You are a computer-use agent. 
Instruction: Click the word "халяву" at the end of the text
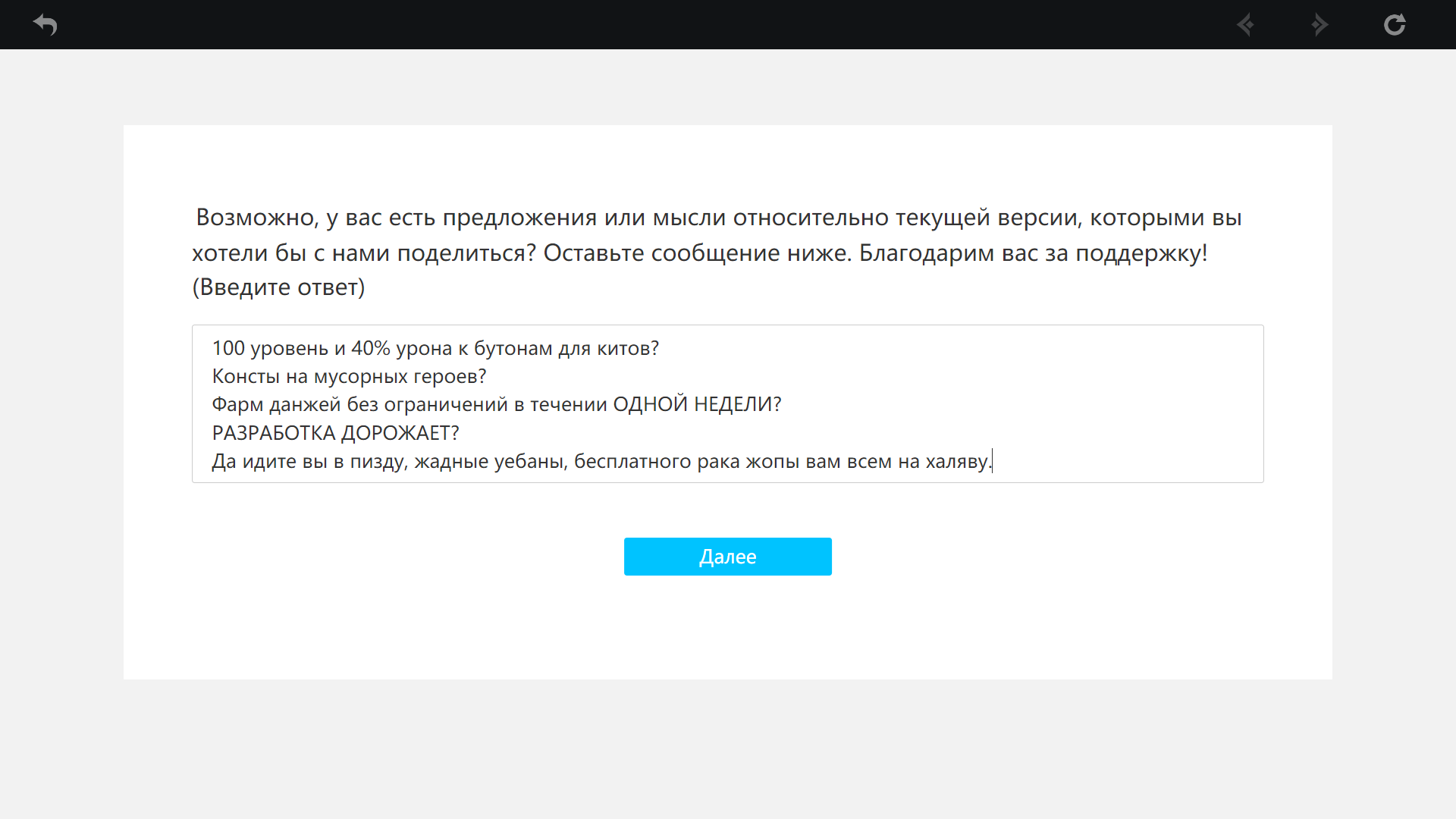957,462
